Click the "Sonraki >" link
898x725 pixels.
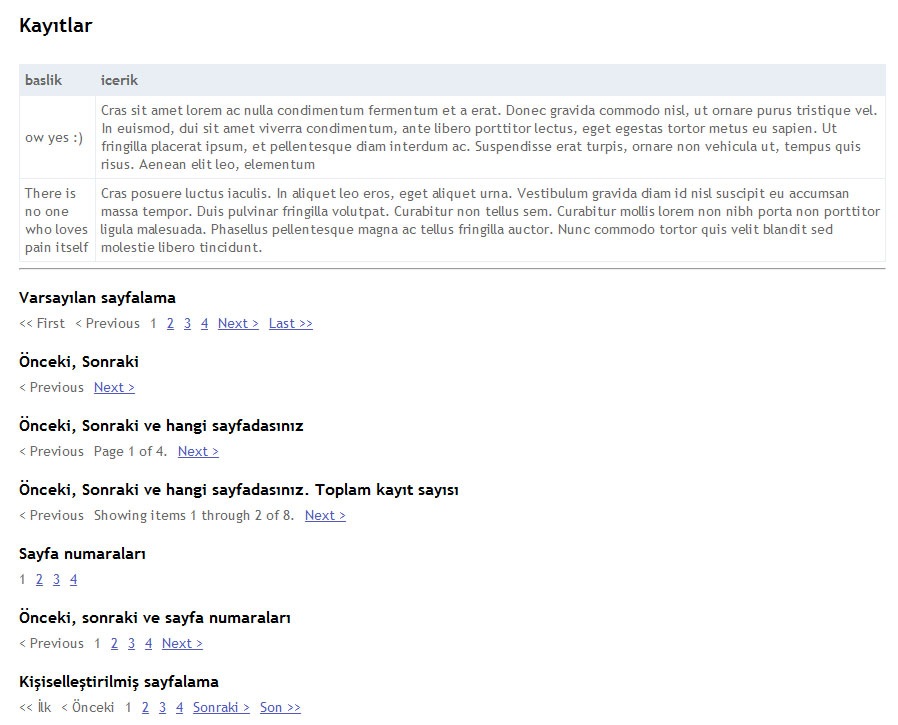[221, 707]
